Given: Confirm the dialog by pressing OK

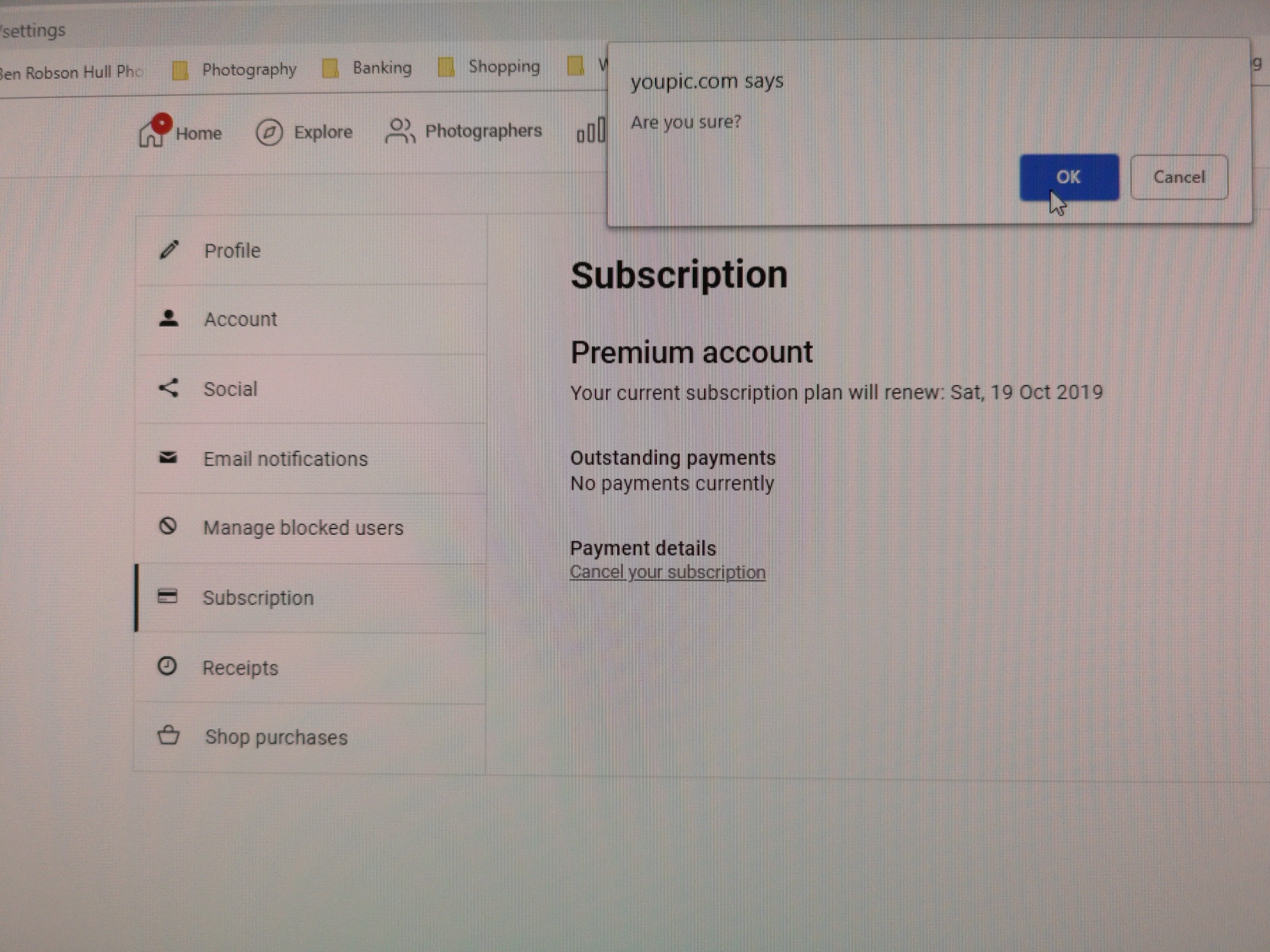Looking at the screenshot, I should [x=1069, y=177].
